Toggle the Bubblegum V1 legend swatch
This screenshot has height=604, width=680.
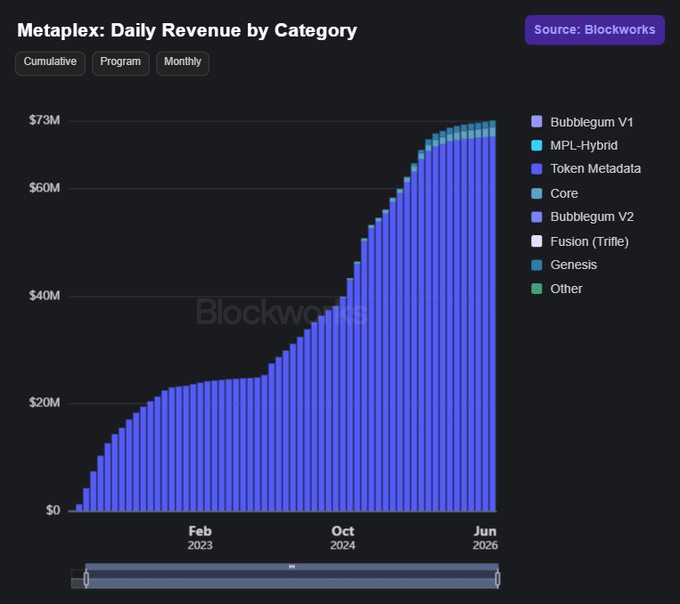tap(536, 121)
